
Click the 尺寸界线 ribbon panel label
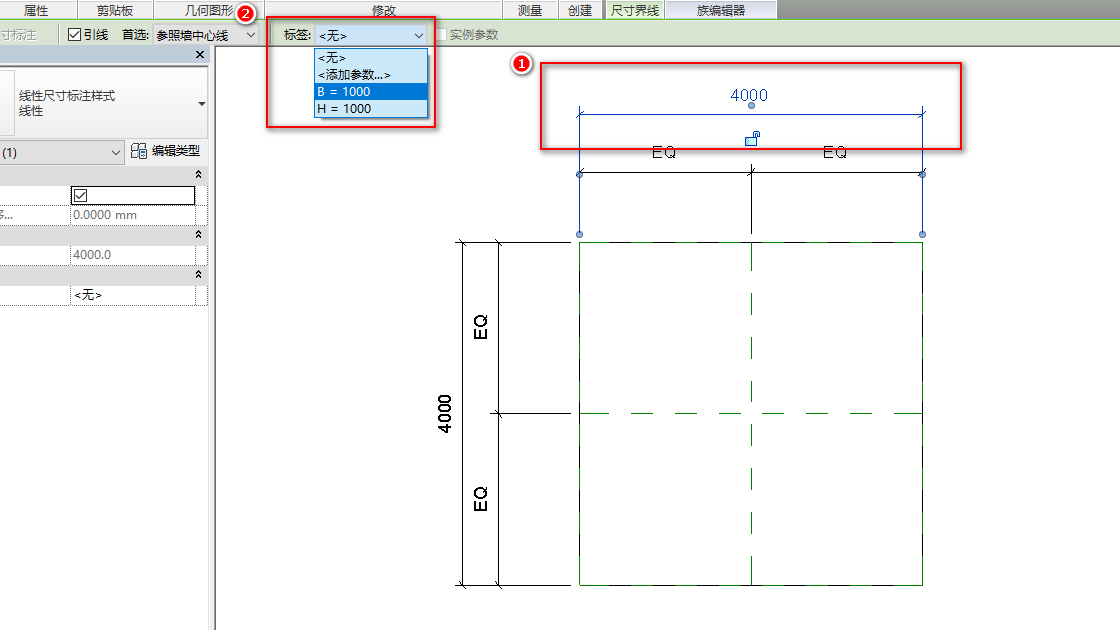pyautogui.click(x=634, y=10)
